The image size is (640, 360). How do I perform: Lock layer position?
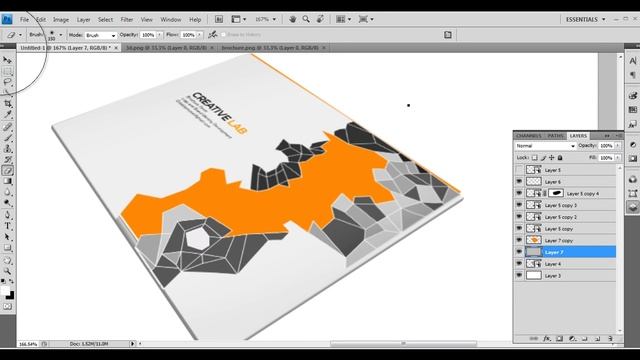click(x=551, y=158)
